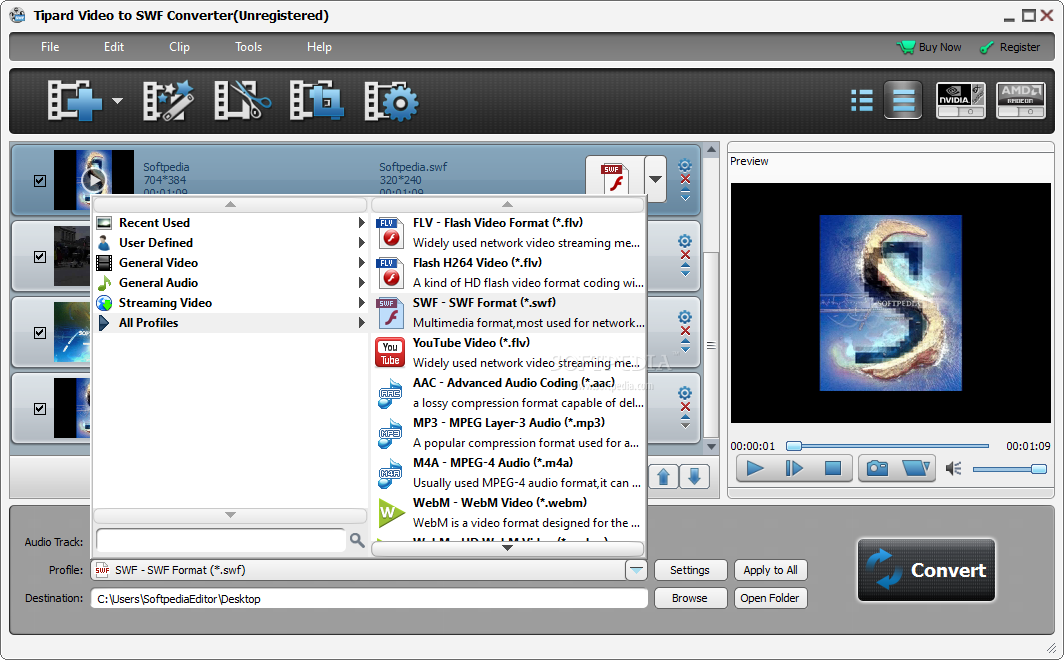Open the Tools menu

tap(248, 47)
